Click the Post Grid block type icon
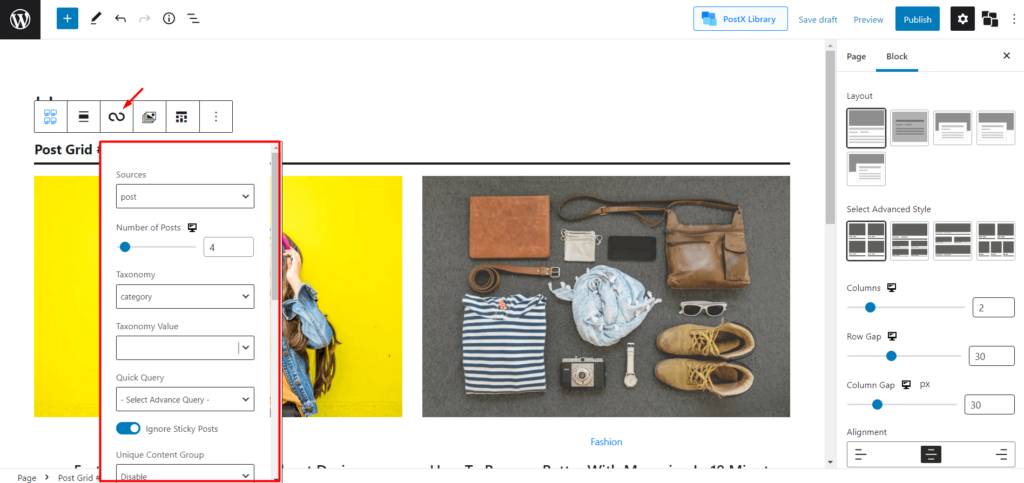1024x483 pixels. (x=50, y=117)
